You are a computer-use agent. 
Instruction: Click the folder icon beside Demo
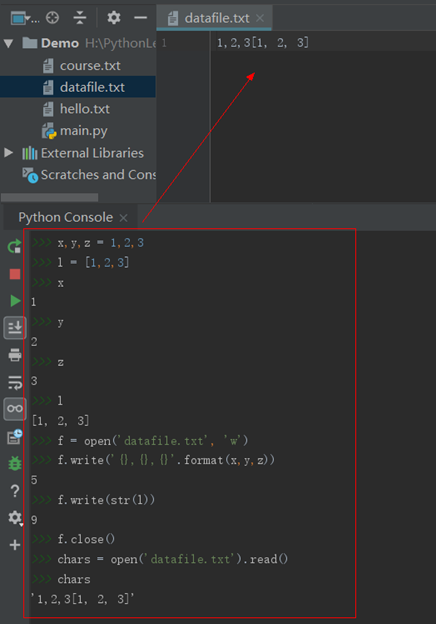pyautogui.click(x=30, y=43)
